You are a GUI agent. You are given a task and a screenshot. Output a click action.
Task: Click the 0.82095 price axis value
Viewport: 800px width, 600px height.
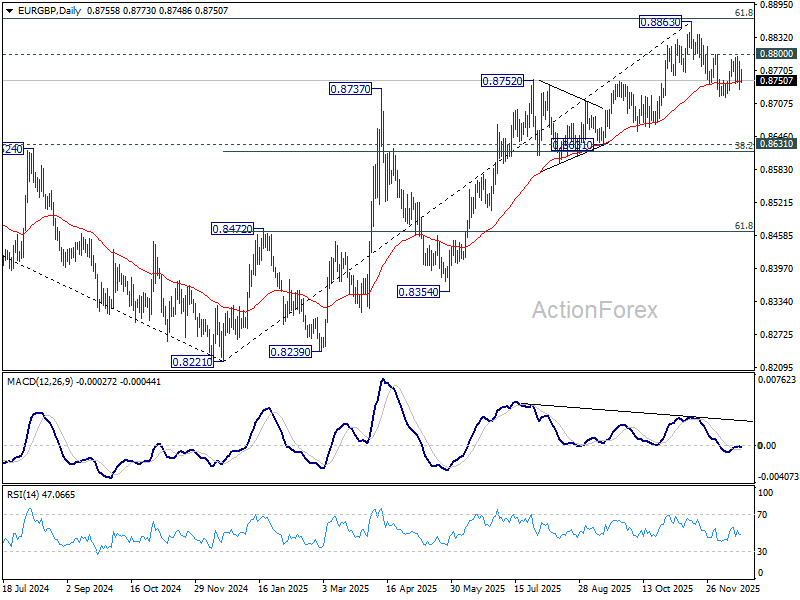pos(776,367)
